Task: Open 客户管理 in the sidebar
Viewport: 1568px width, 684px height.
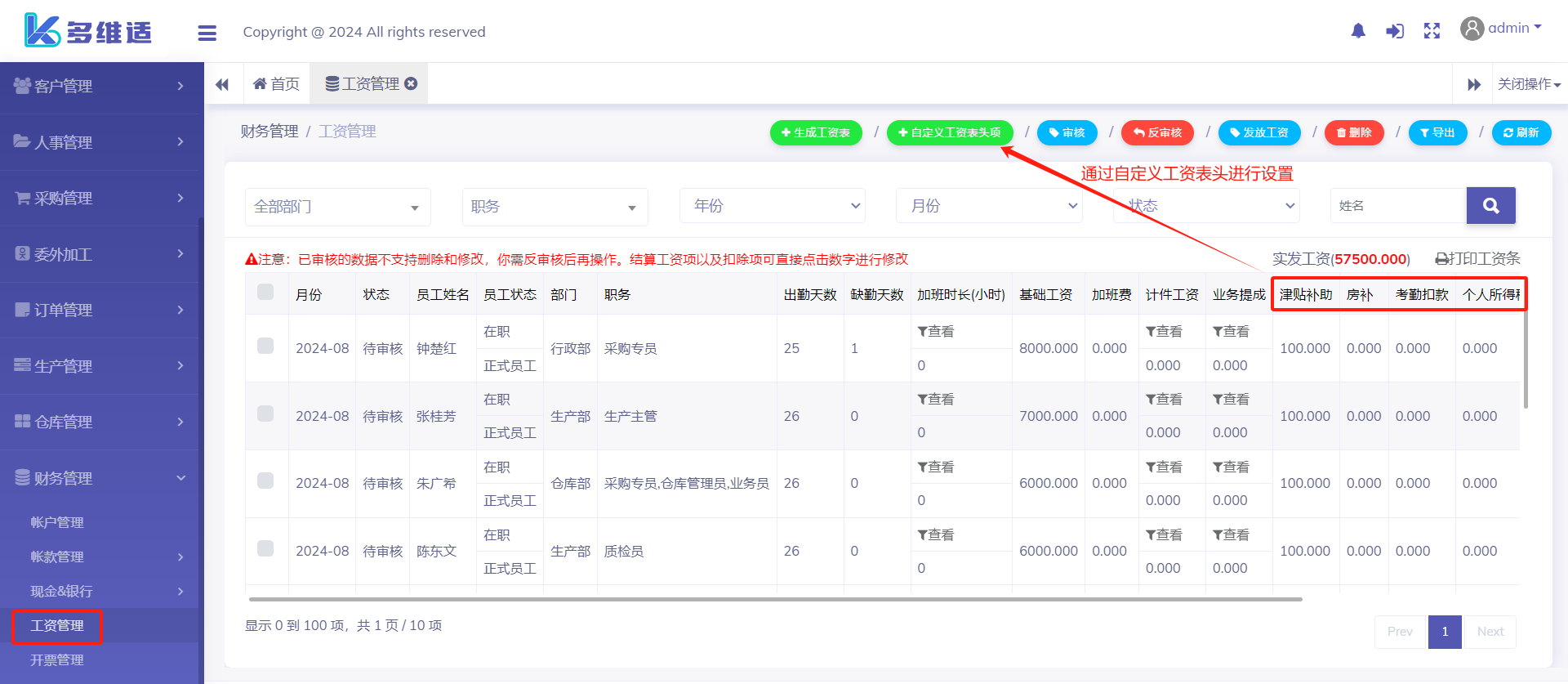Action: (98, 86)
